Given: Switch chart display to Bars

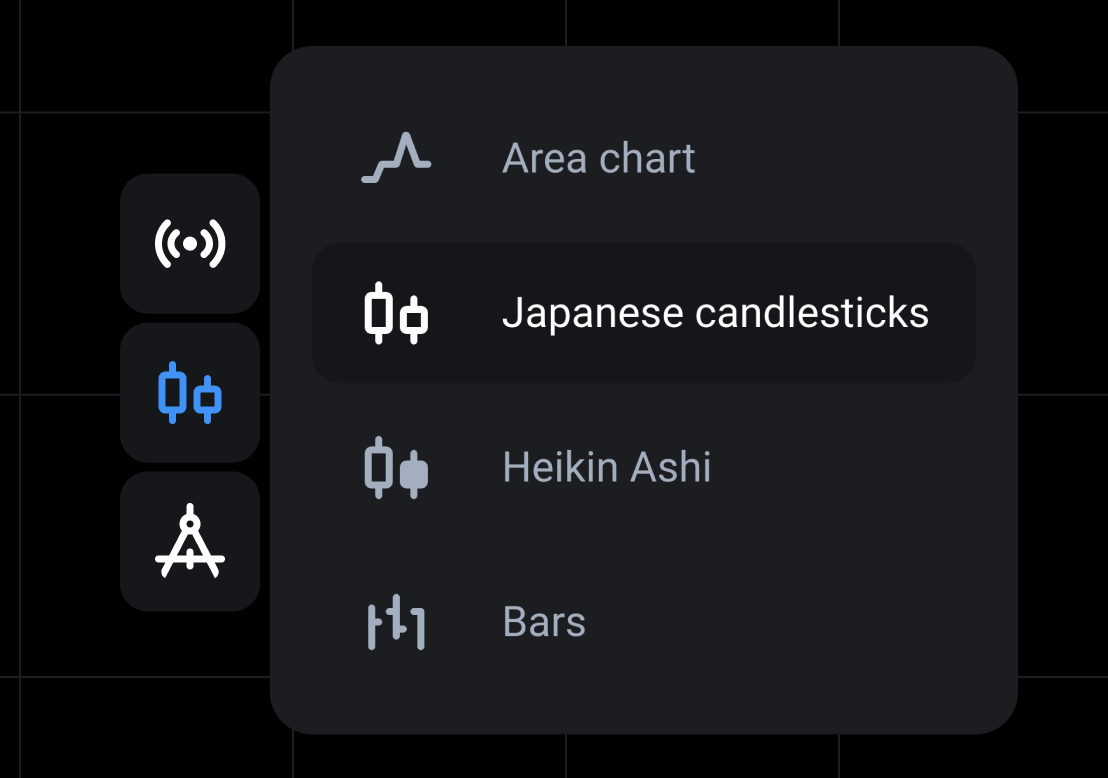Looking at the screenshot, I should (x=544, y=622).
